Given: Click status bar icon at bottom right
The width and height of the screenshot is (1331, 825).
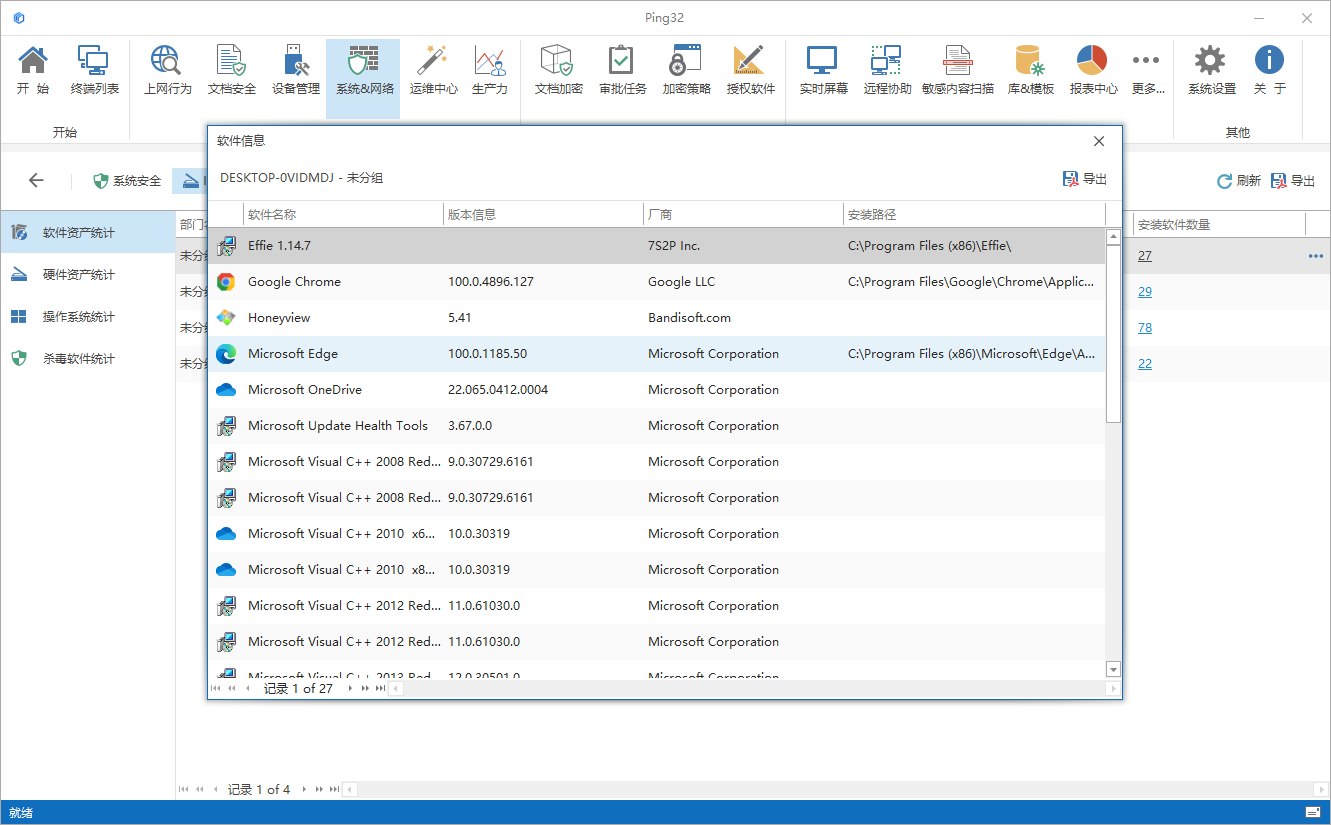Looking at the screenshot, I should click(x=1313, y=811).
